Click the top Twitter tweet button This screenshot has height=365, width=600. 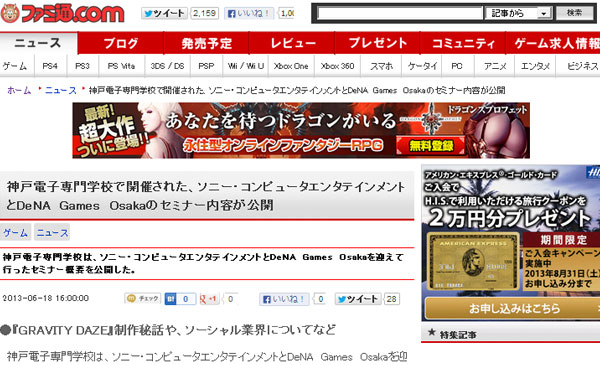click(165, 13)
